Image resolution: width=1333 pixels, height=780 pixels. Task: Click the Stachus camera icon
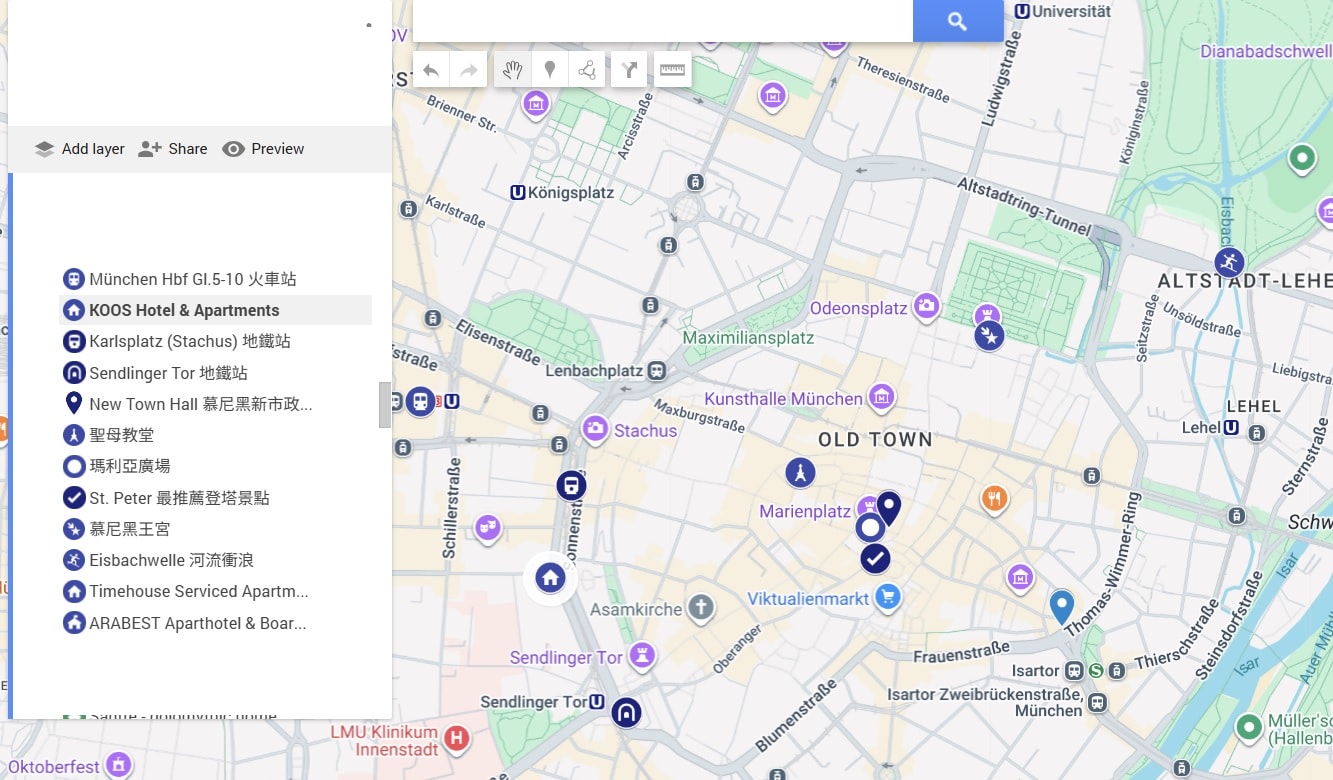coord(596,430)
